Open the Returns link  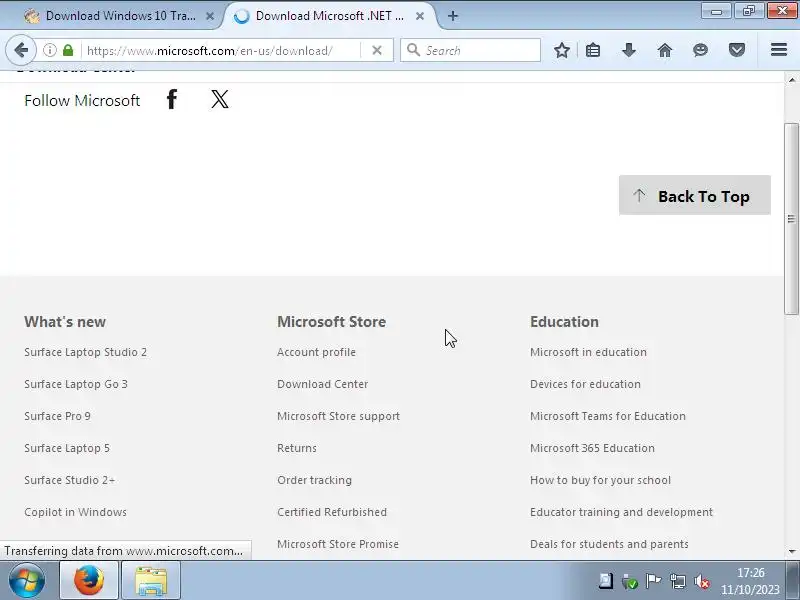click(296, 448)
